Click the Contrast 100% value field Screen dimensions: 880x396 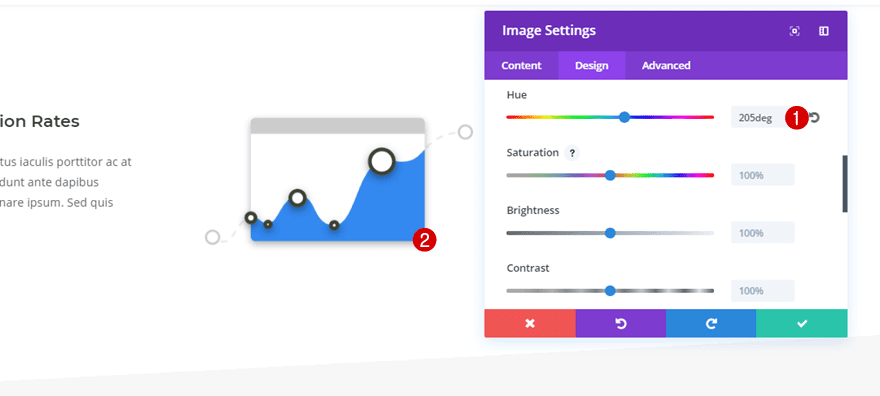pos(762,291)
